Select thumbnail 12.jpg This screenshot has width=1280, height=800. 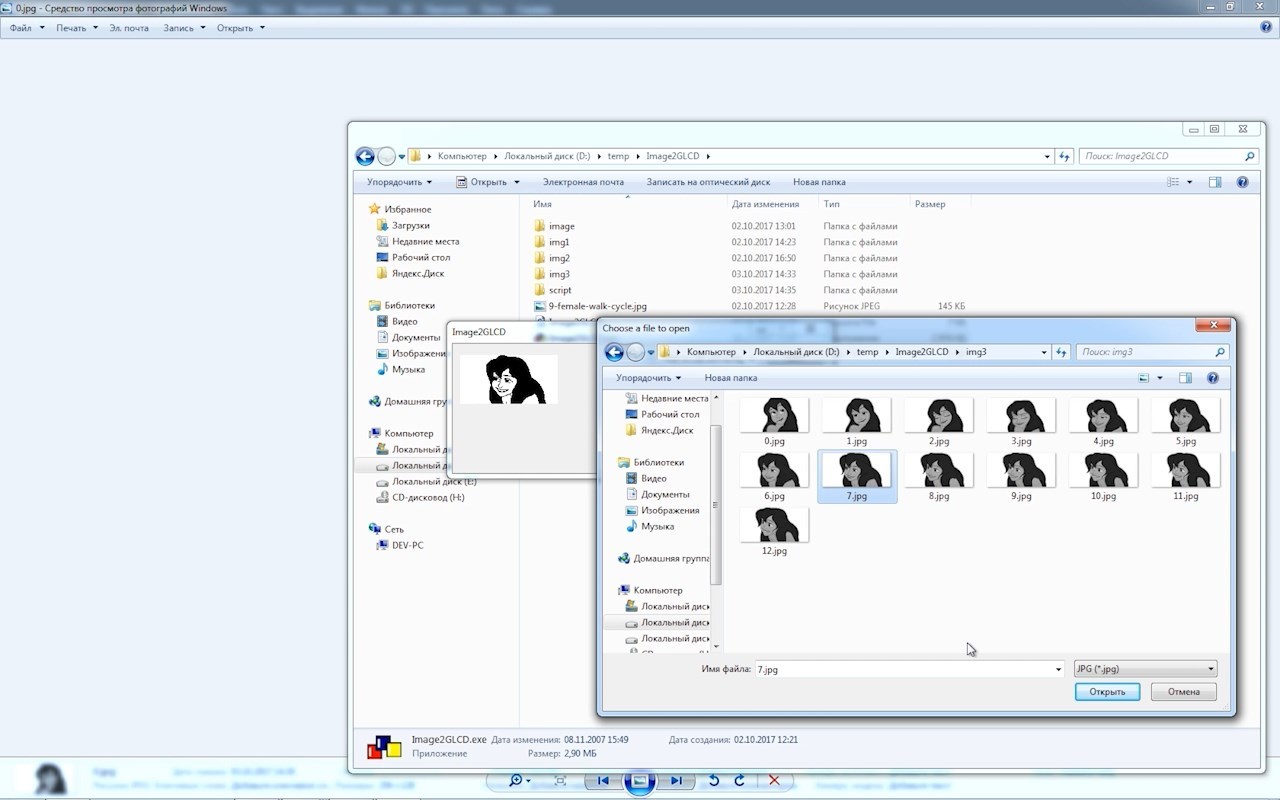[x=774, y=531]
